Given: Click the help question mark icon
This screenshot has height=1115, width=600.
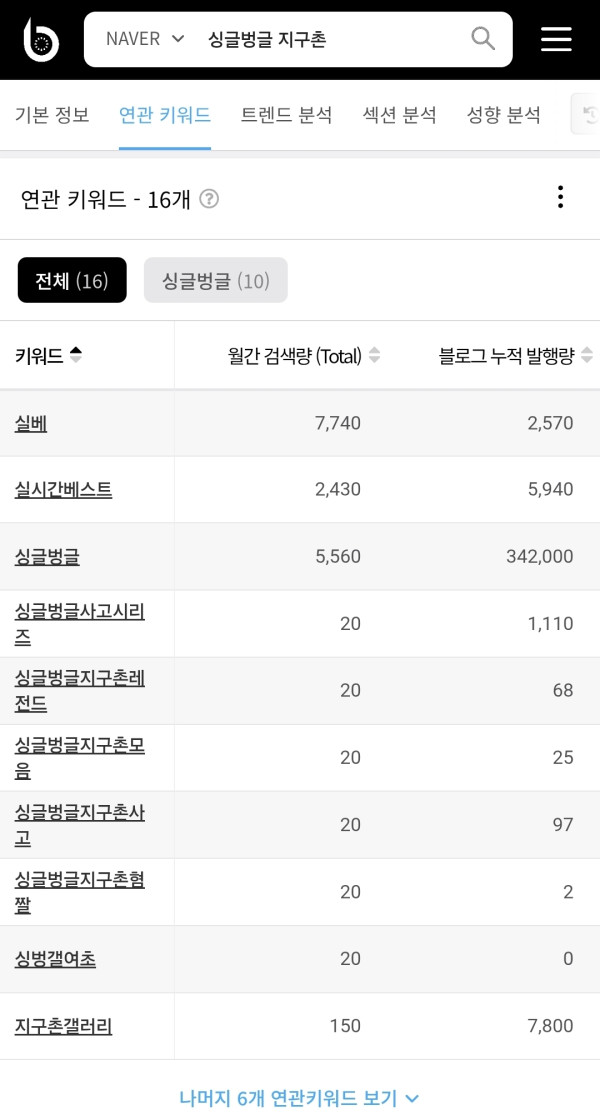Looking at the screenshot, I should tap(209, 199).
